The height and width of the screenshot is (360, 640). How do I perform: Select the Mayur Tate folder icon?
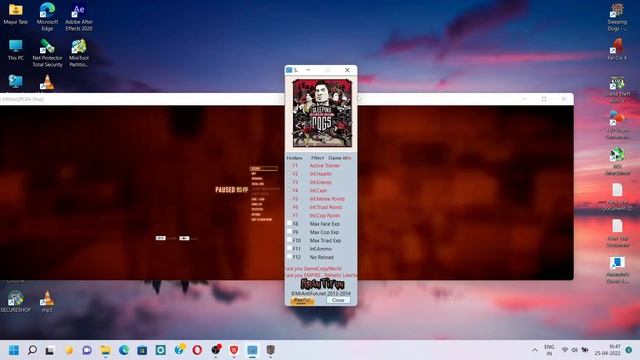pos(16,13)
